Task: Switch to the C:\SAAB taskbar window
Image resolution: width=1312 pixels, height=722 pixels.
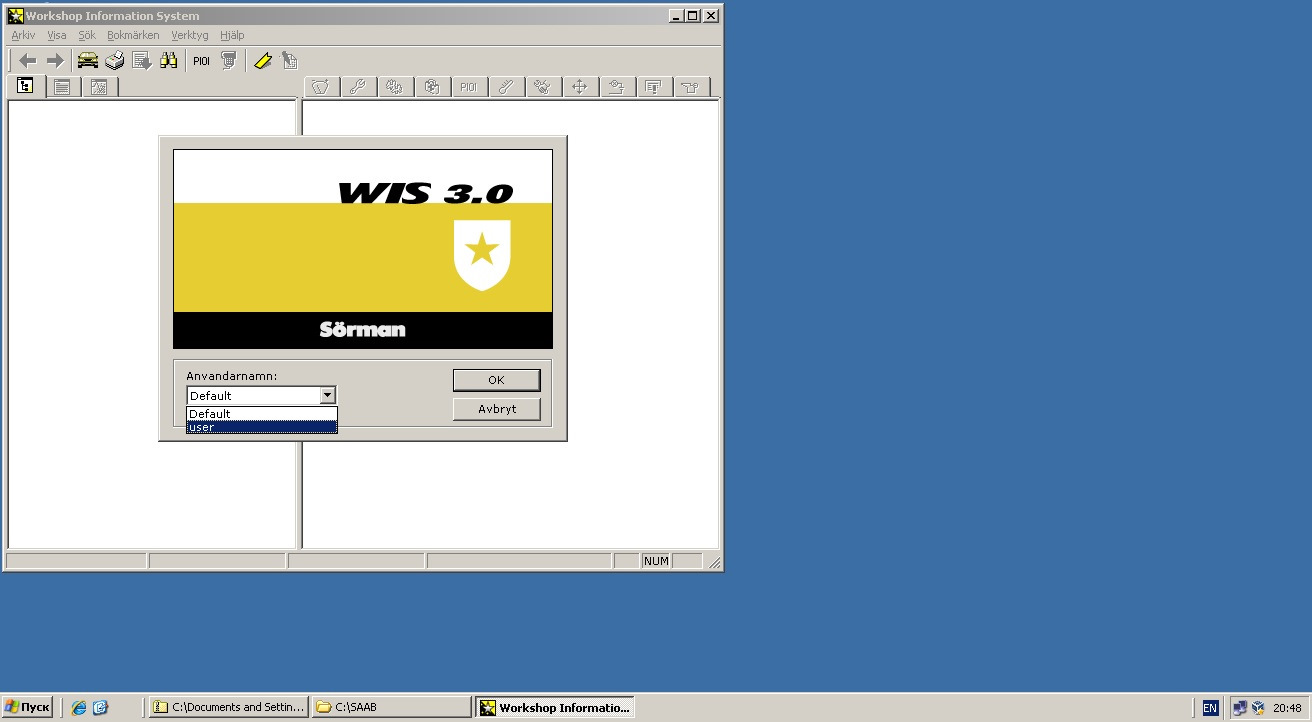Action: [391, 707]
